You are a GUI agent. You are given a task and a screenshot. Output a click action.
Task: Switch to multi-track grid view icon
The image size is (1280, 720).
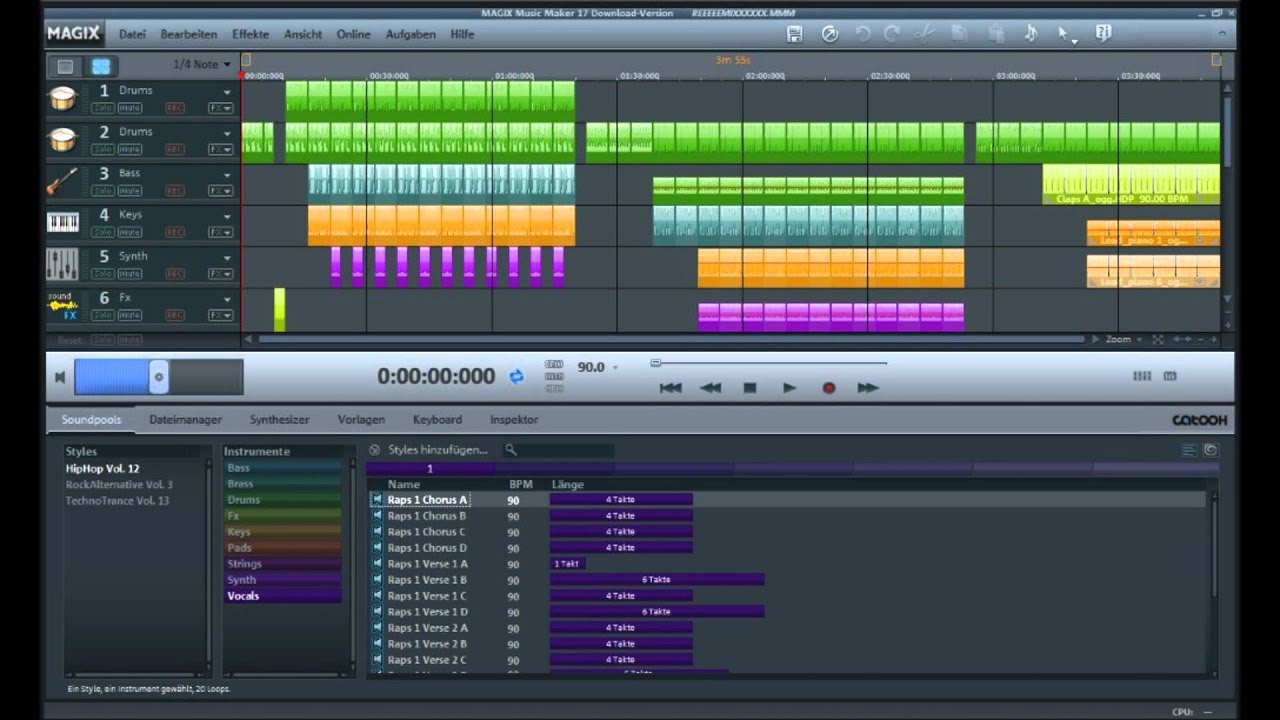click(100, 66)
